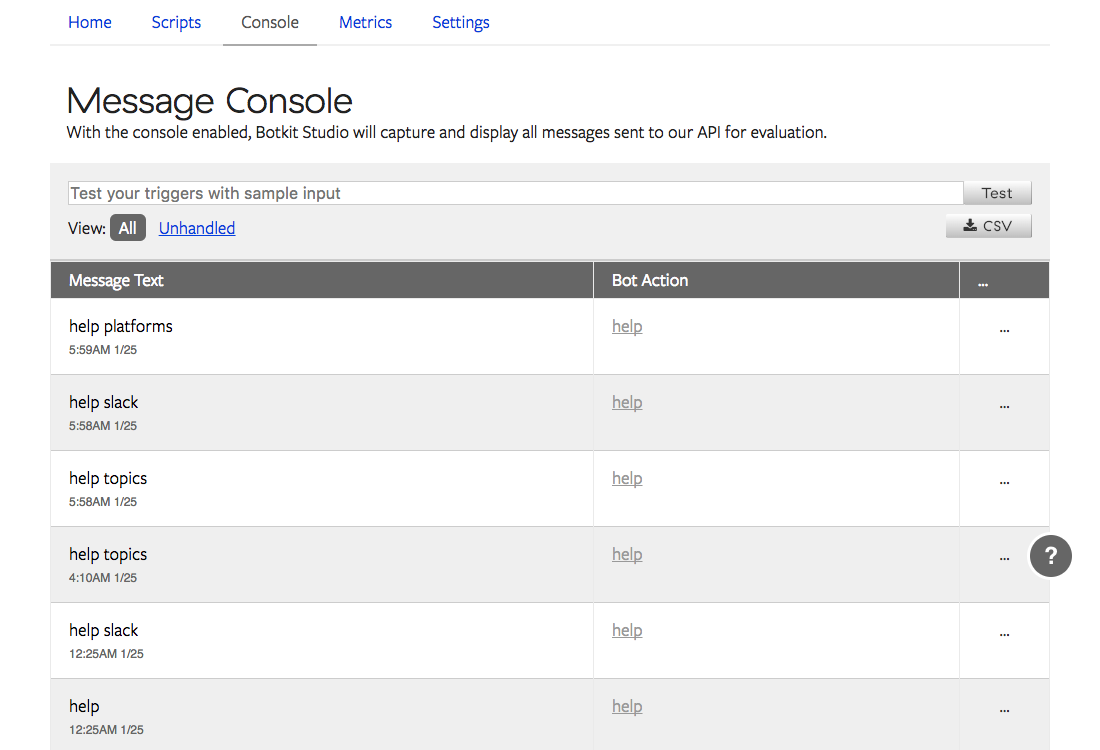The height and width of the screenshot is (750, 1100).
Task: Show All messages view
Action: pos(128,228)
